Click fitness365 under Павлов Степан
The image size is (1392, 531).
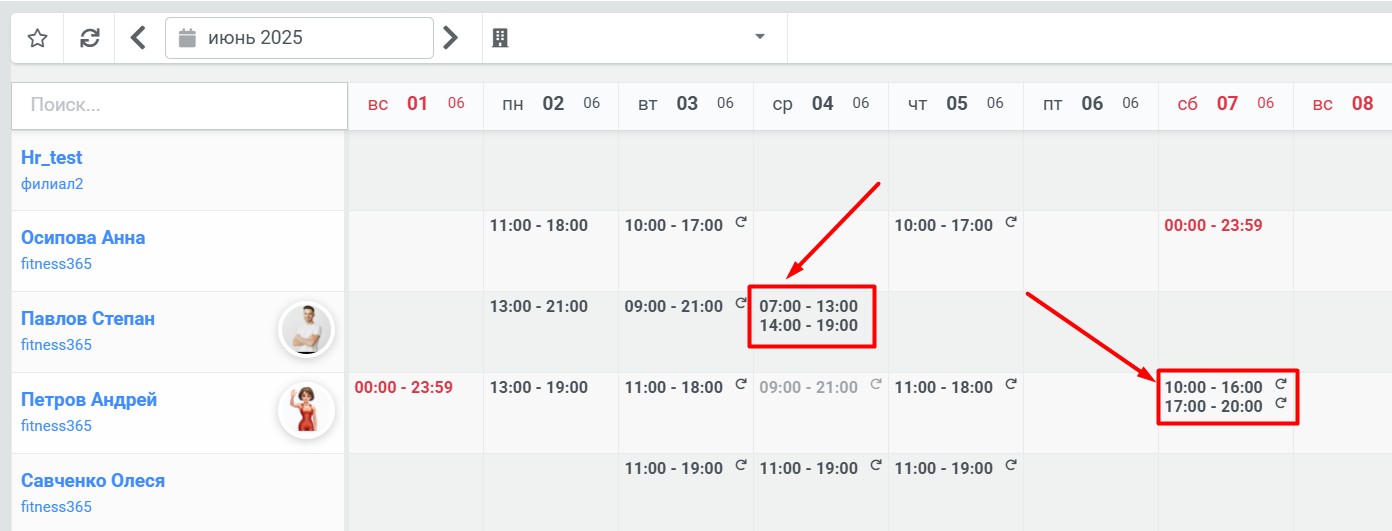tap(56, 345)
